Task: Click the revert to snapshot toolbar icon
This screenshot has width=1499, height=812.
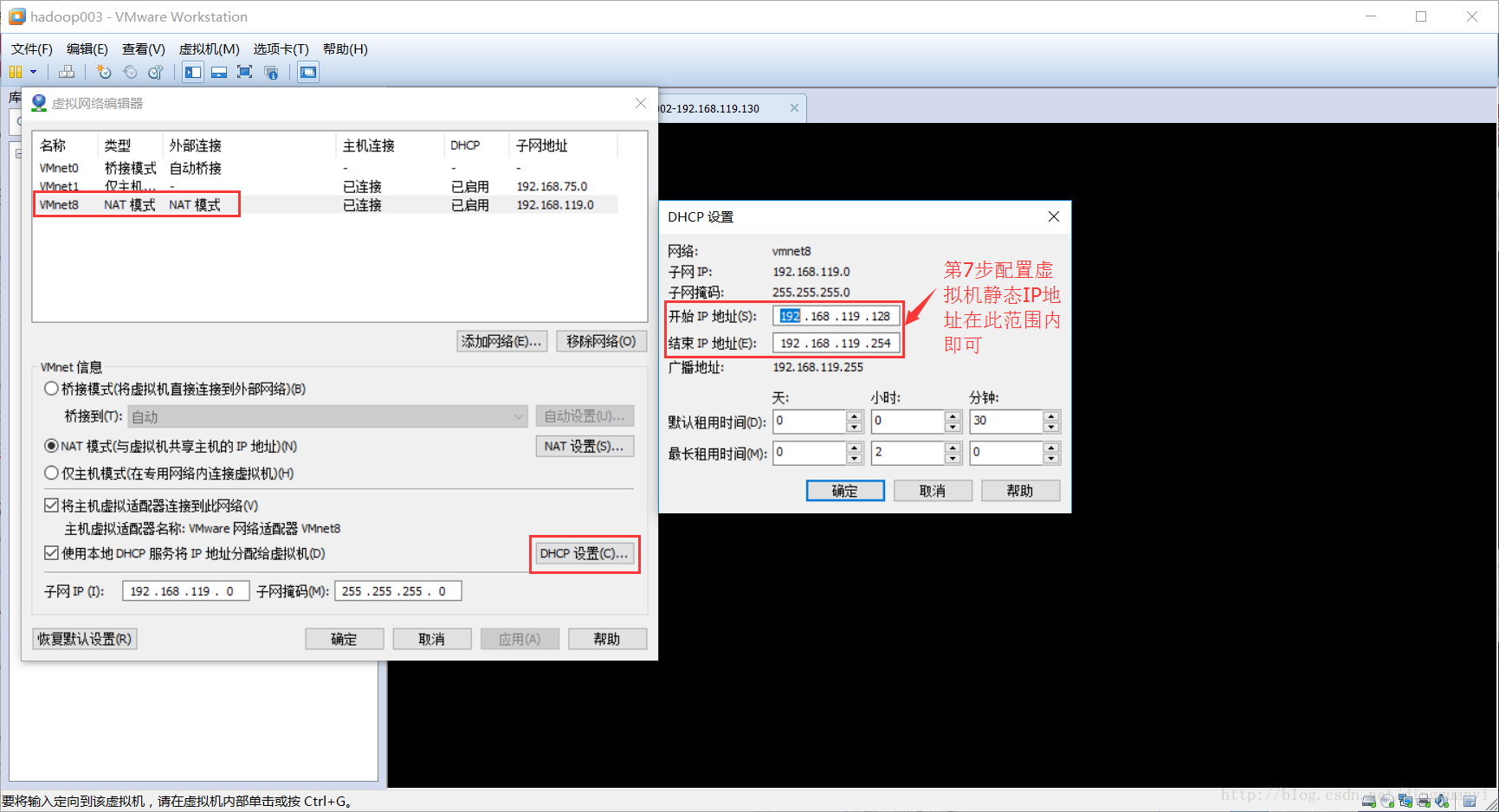Action: [x=130, y=72]
